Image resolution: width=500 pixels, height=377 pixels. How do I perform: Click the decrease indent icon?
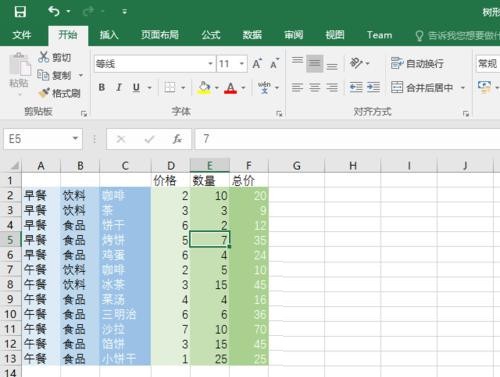(x=356, y=88)
